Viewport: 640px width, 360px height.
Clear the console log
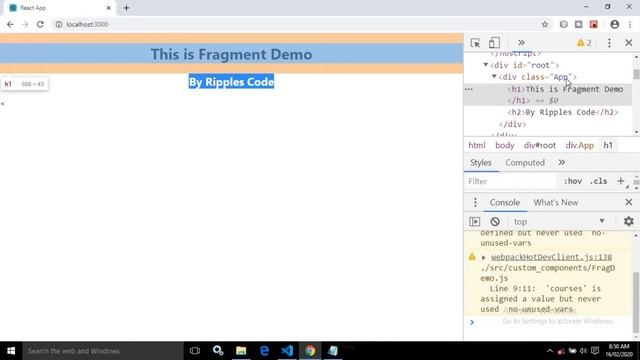495,222
